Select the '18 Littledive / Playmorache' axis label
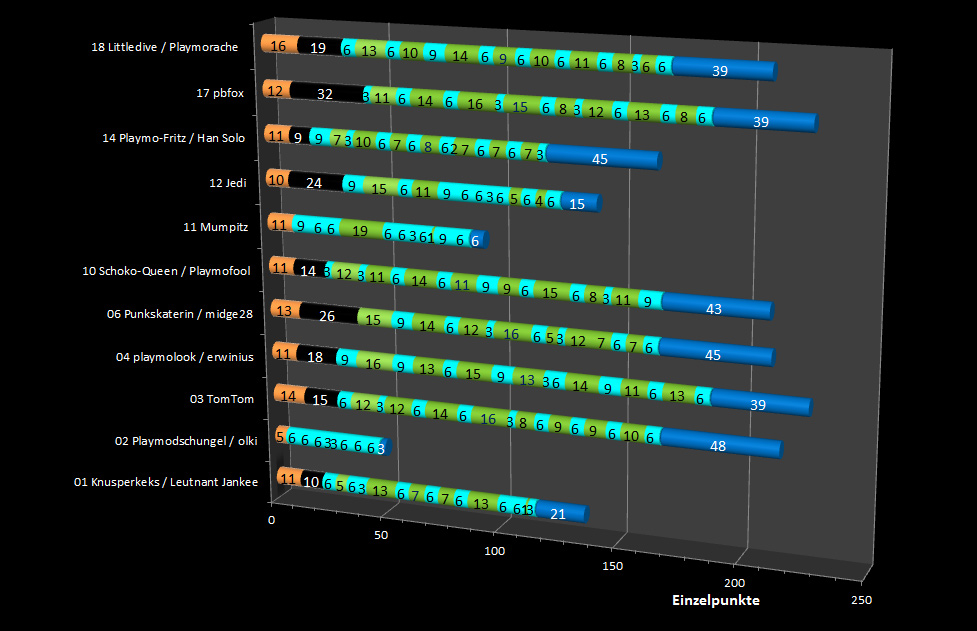 (x=164, y=47)
